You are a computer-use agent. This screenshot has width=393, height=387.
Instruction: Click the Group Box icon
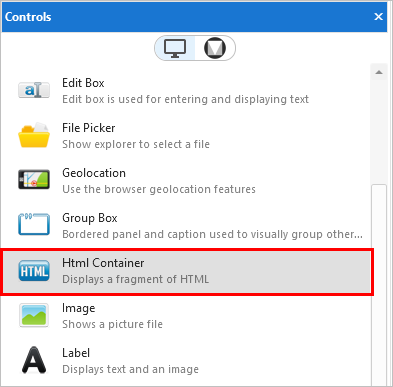[34, 224]
